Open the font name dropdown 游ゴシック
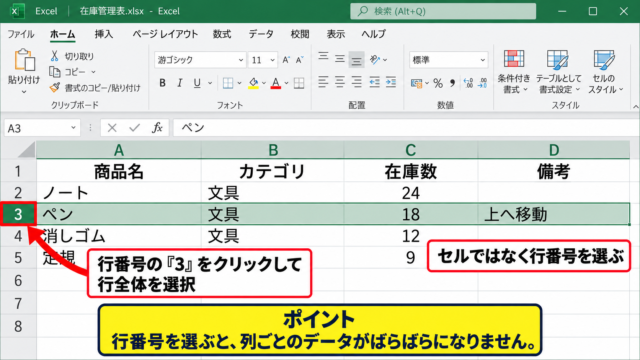Image resolution: width=640 pixels, height=360 pixels. pos(241,60)
